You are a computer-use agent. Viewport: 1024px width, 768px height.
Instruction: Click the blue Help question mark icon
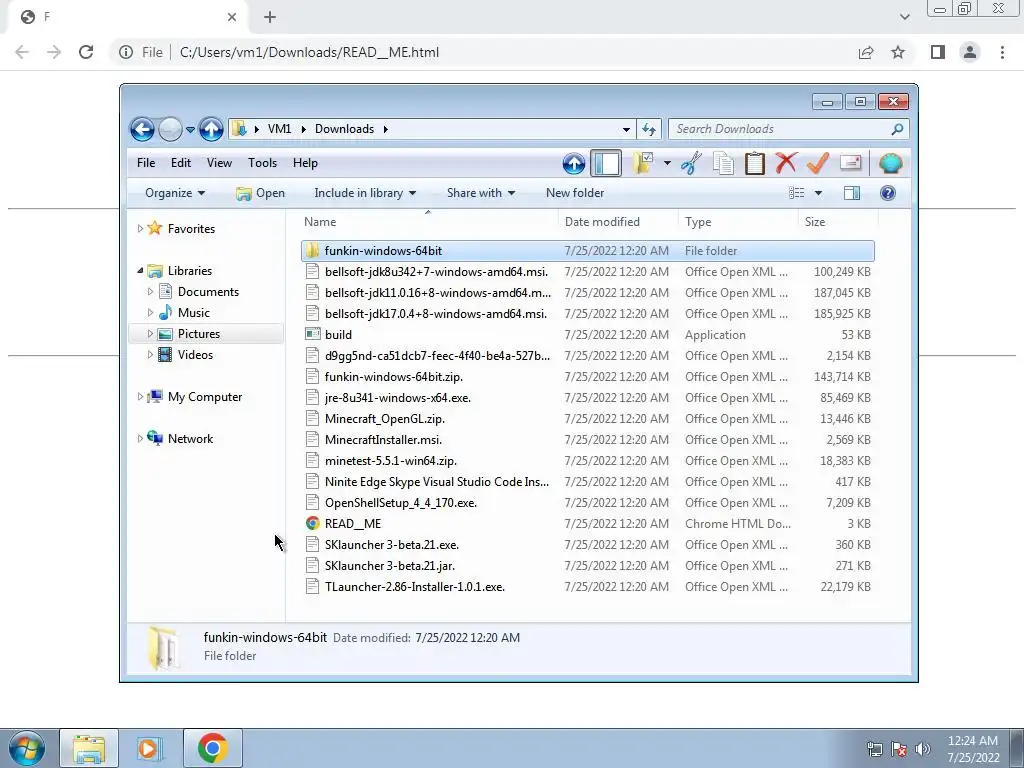(x=888, y=193)
